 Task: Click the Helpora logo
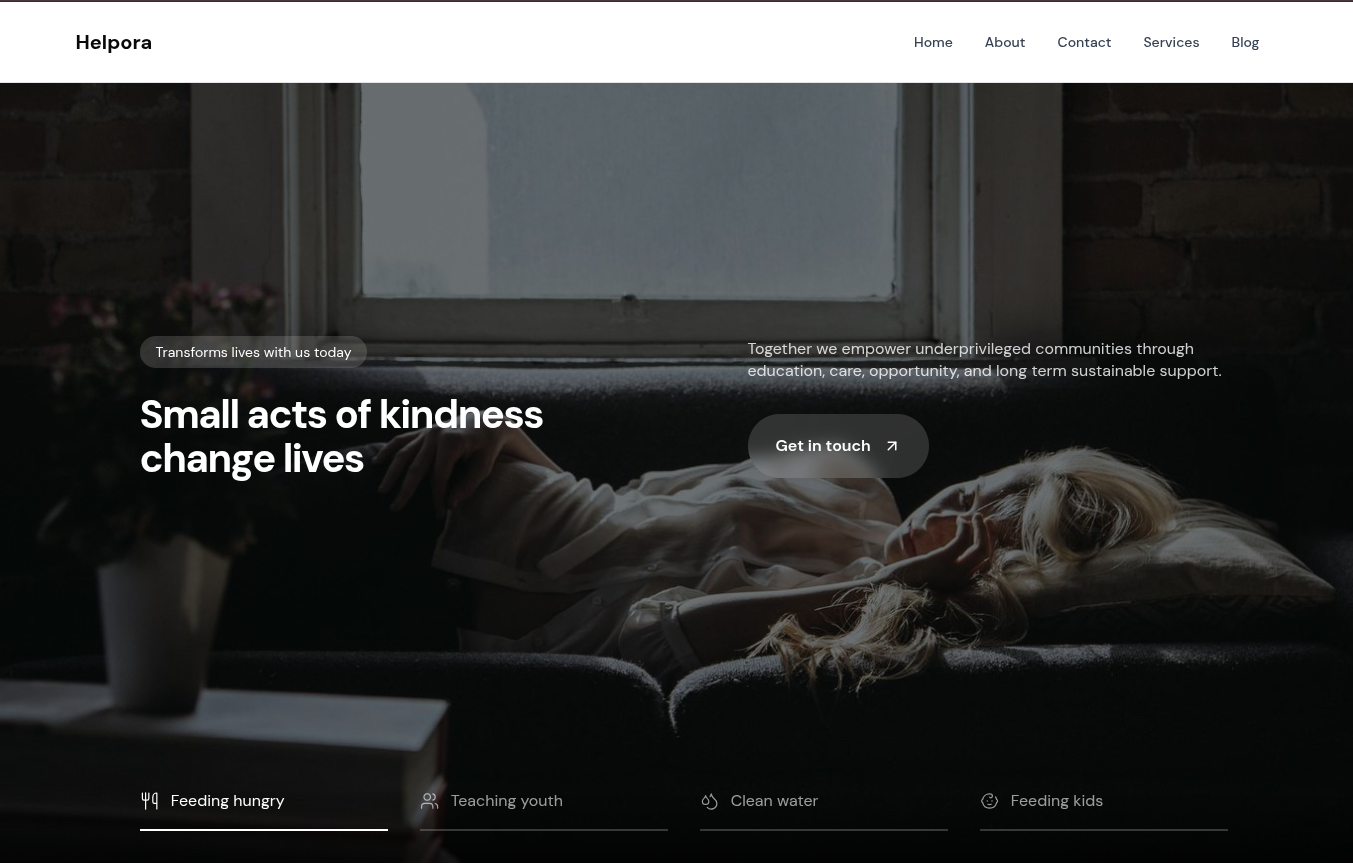[x=114, y=42]
